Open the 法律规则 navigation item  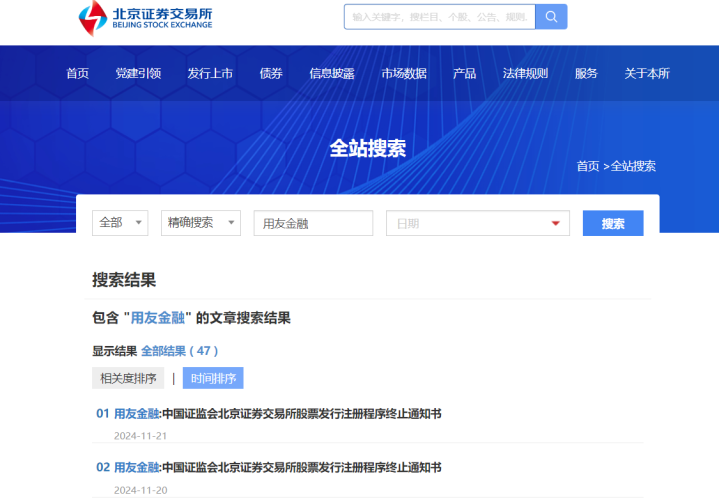[525, 73]
